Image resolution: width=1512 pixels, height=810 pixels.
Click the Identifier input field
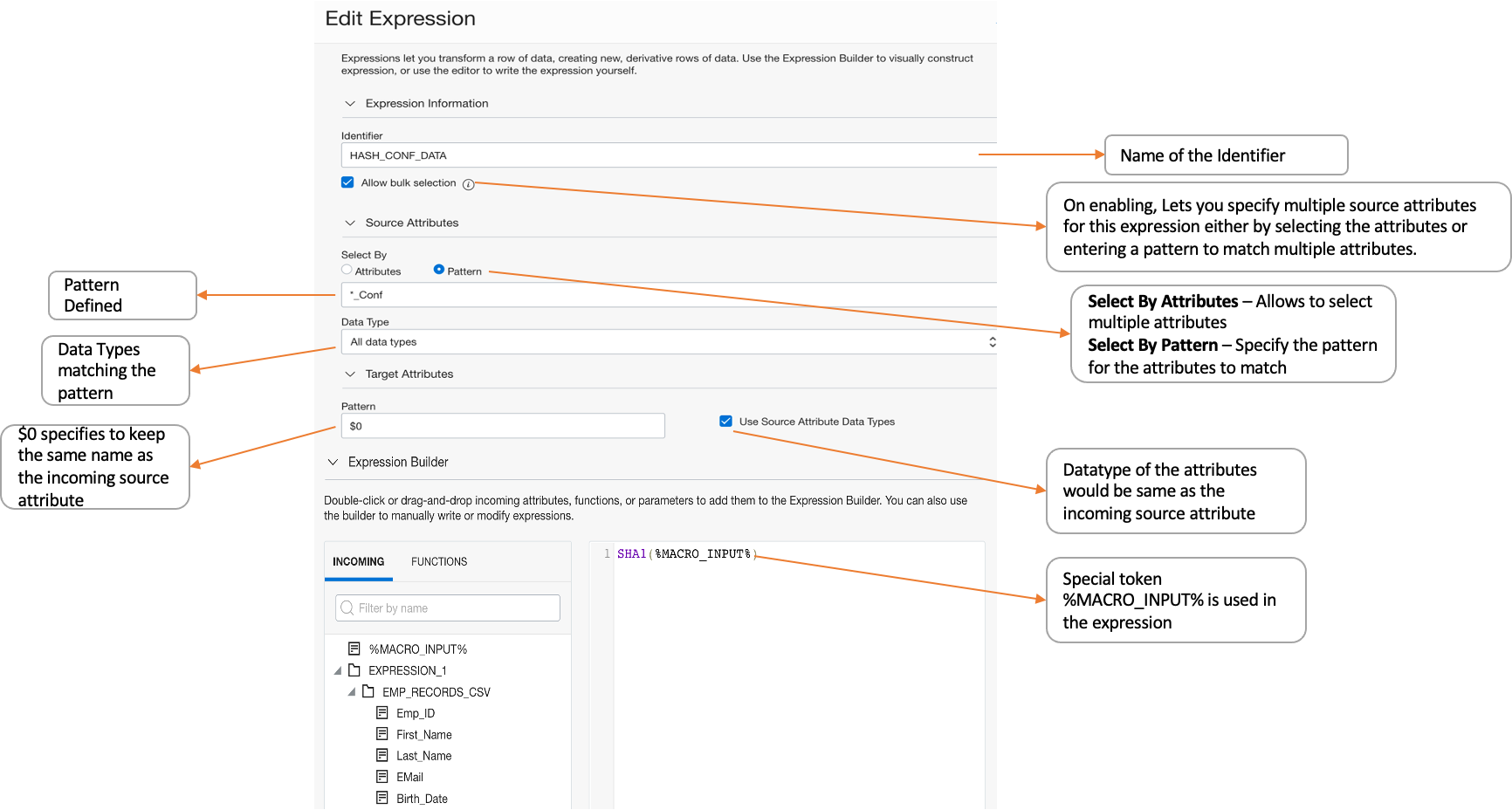pos(663,155)
